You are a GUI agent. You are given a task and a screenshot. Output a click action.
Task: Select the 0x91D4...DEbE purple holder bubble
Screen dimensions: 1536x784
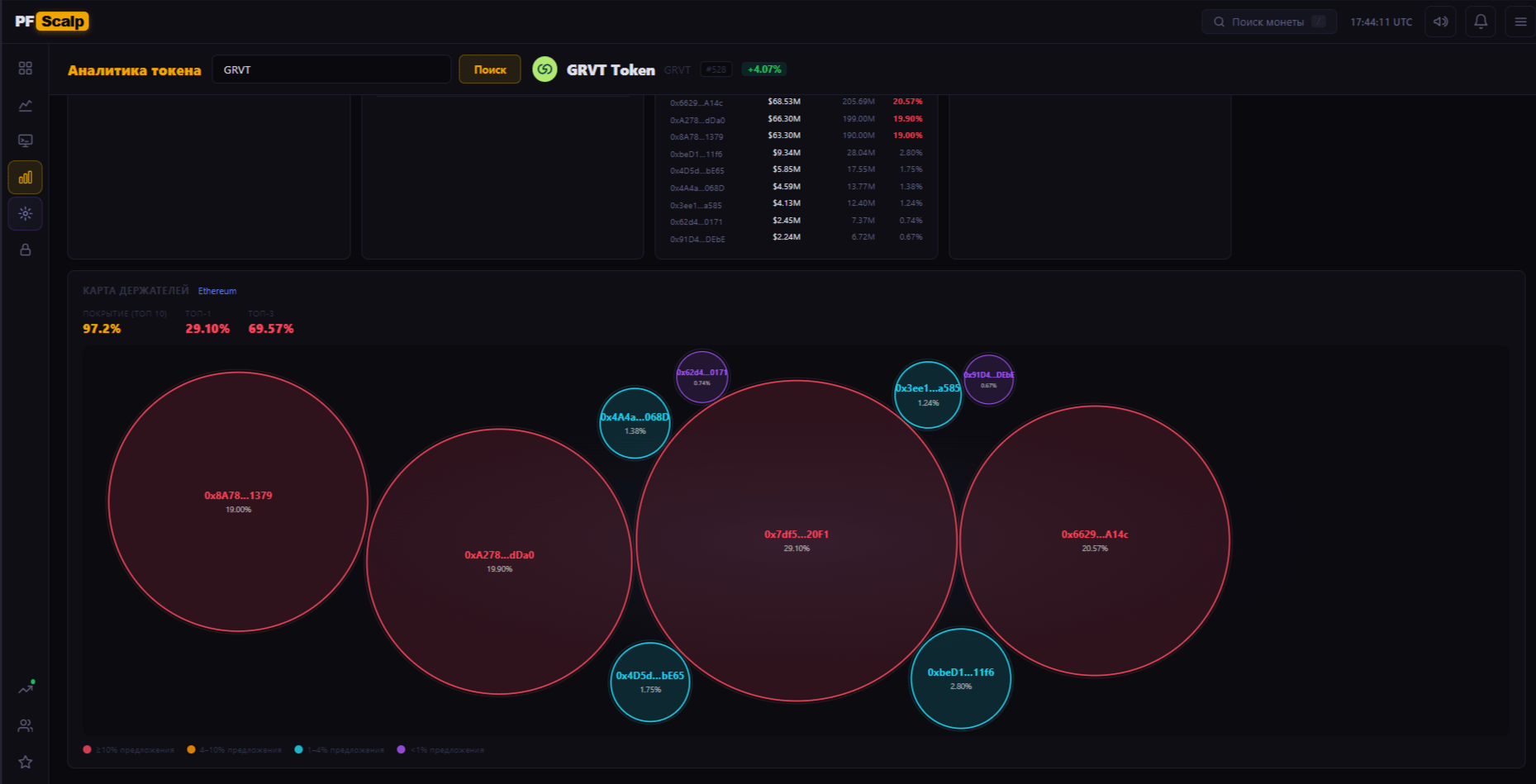(x=989, y=379)
